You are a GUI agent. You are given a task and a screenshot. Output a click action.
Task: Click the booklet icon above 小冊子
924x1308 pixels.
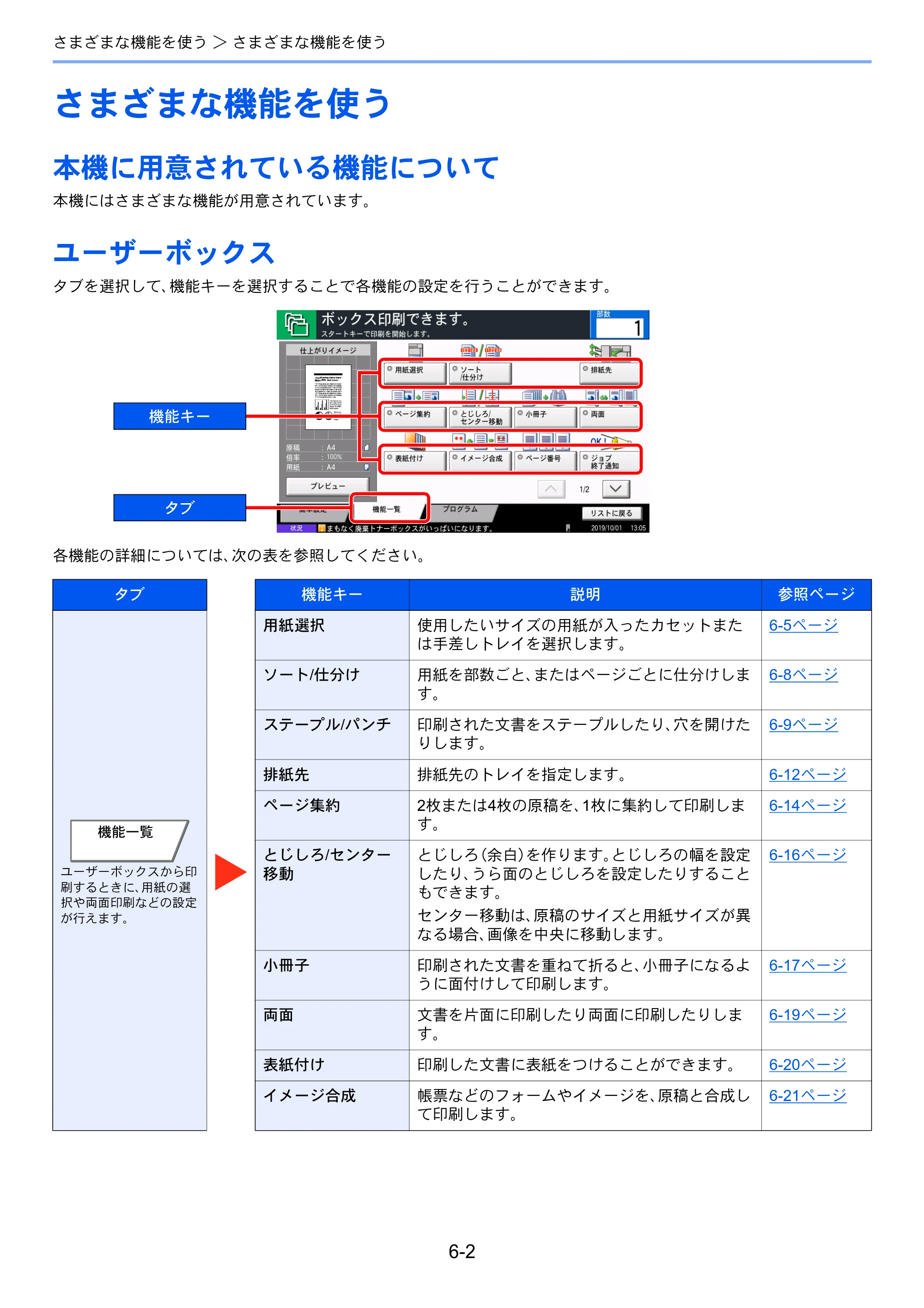pyautogui.click(x=545, y=395)
